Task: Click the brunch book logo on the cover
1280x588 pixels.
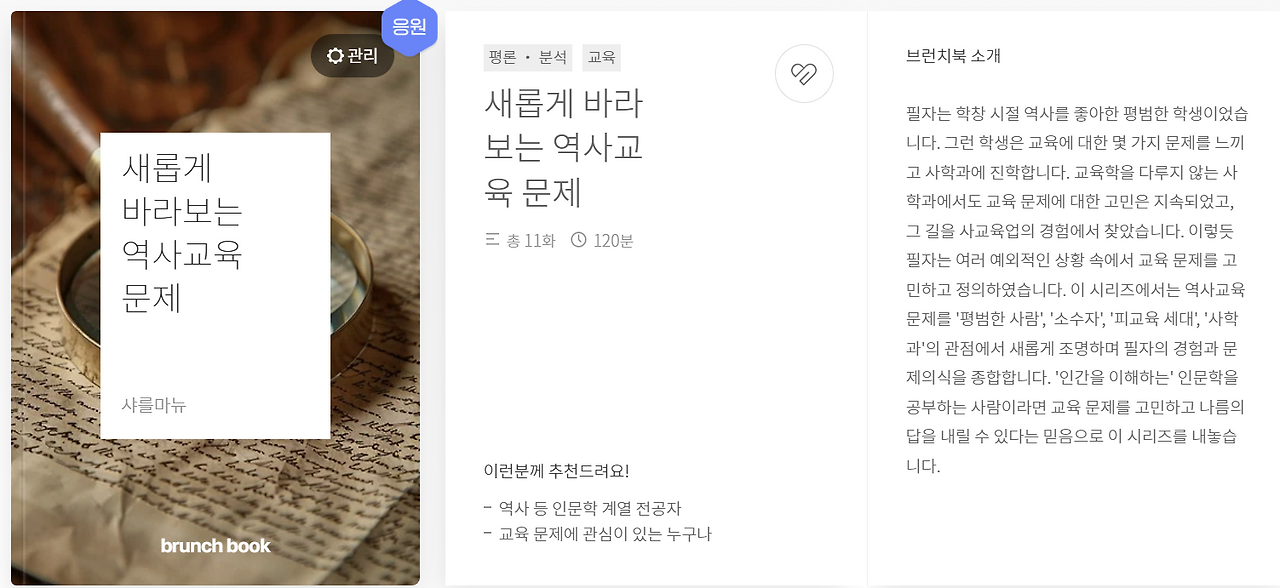Action: coord(214,545)
